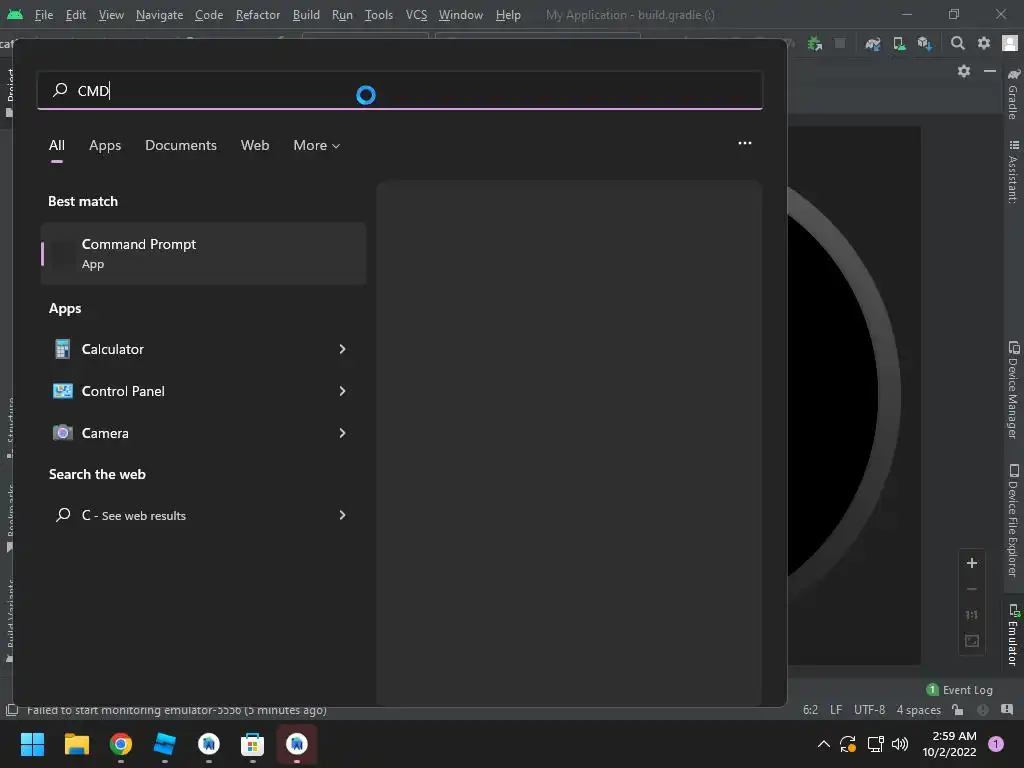Image resolution: width=1024 pixels, height=768 pixels.
Task: Click 'C - See web results' link
Action: point(133,515)
